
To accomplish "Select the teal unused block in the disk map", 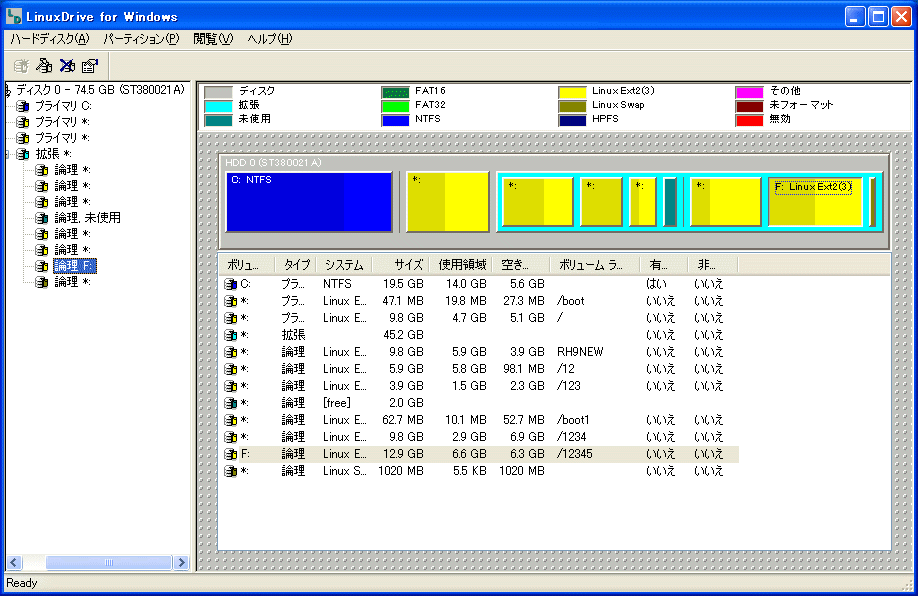I will tap(670, 202).
